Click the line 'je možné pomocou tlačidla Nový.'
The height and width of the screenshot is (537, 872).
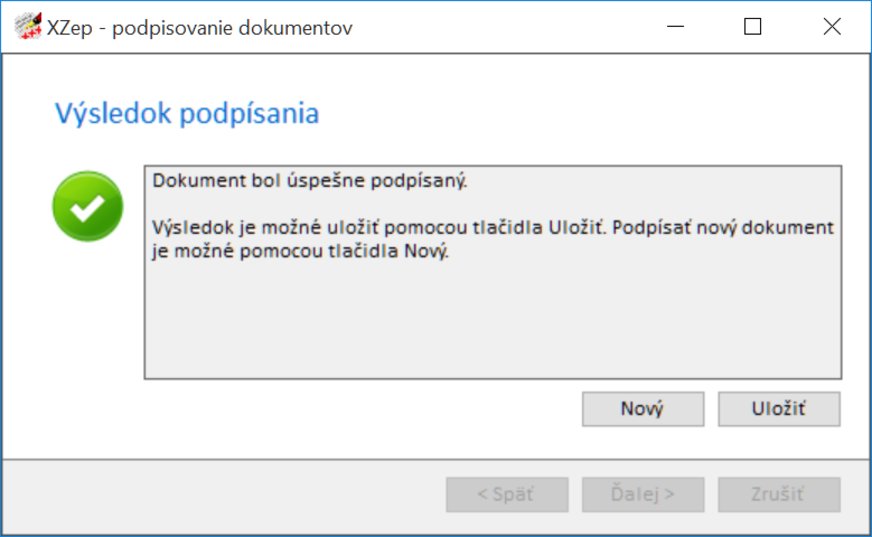301,250
